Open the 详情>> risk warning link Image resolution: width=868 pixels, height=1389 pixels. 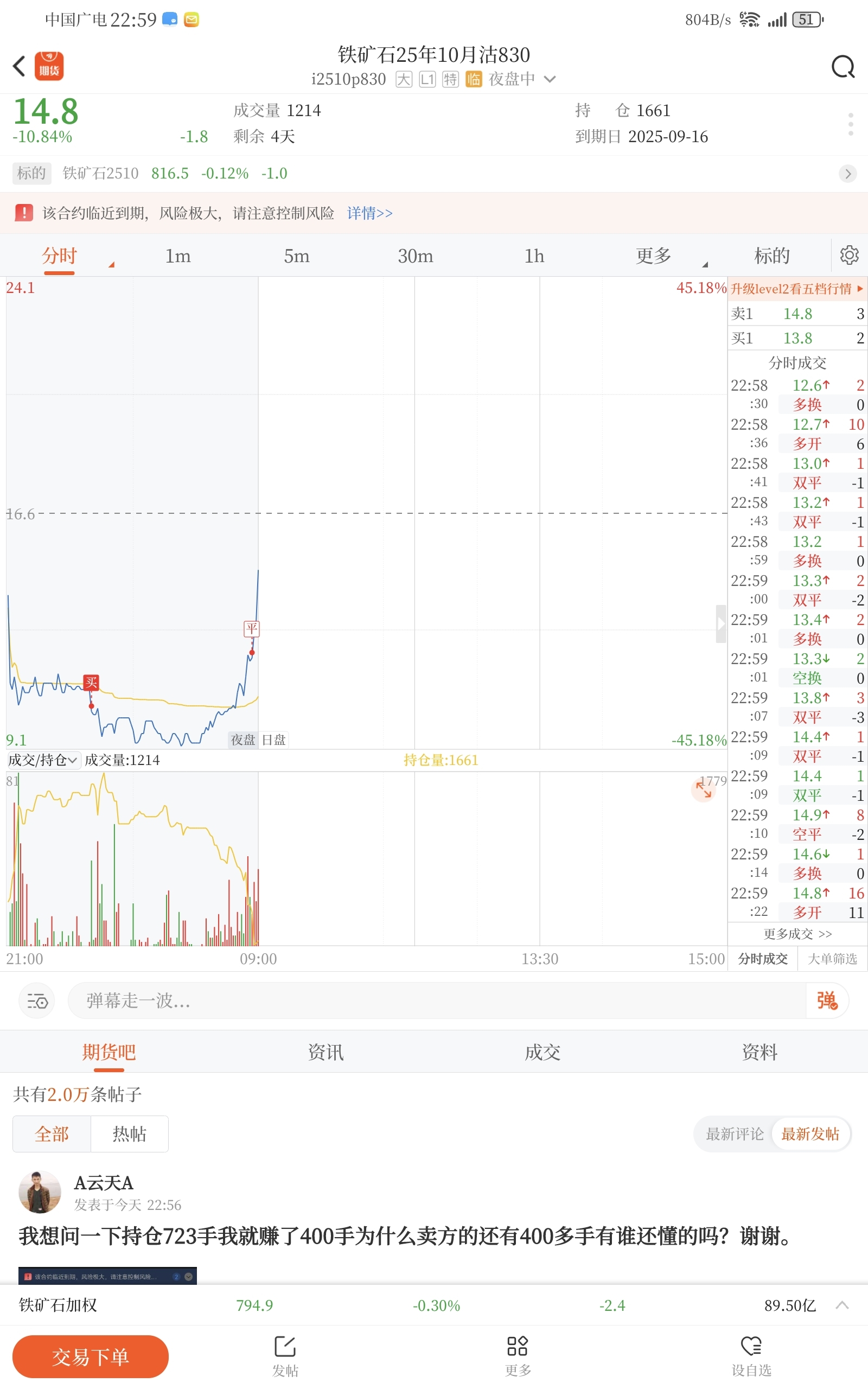coord(369,213)
